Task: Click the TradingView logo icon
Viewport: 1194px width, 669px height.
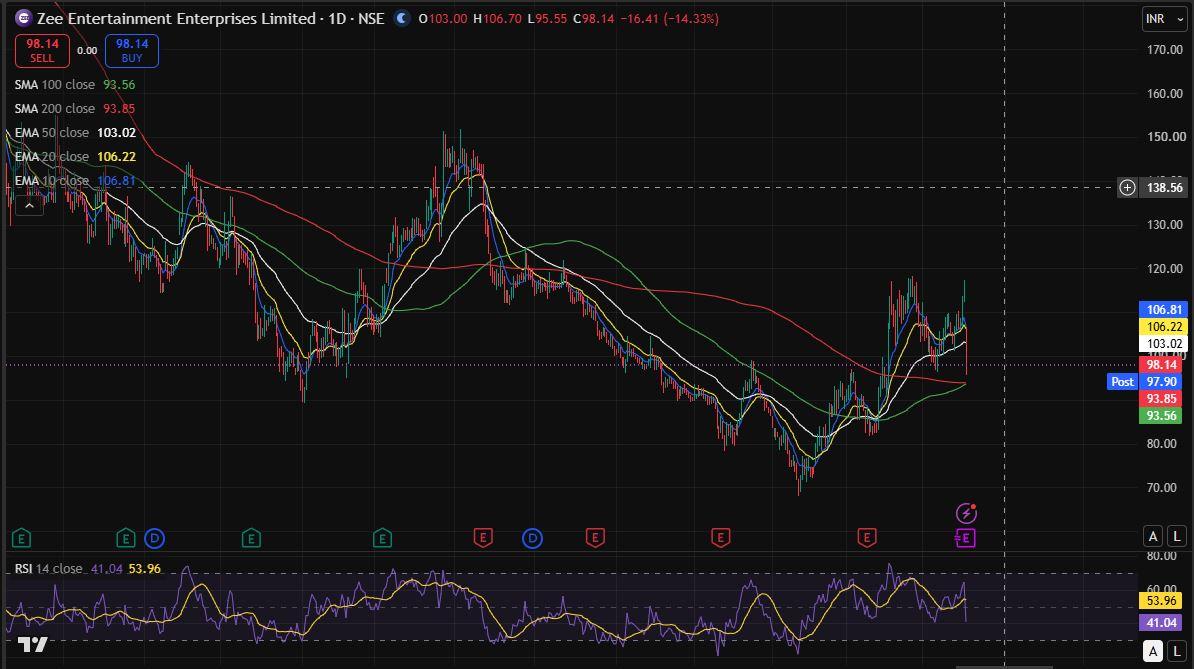Action: click(33, 645)
